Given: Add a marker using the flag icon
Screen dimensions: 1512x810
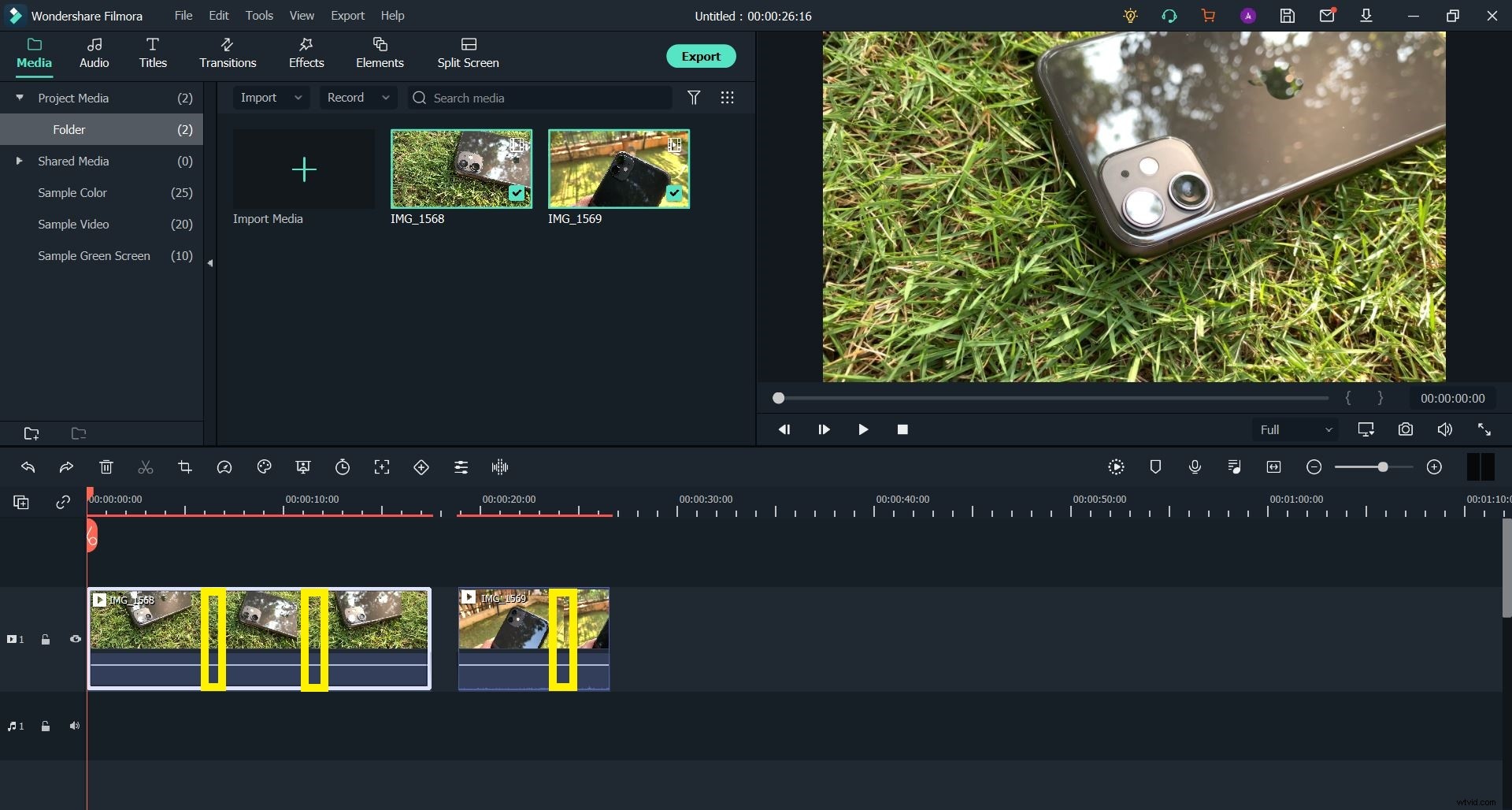Looking at the screenshot, I should pyautogui.click(x=1155, y=466).
